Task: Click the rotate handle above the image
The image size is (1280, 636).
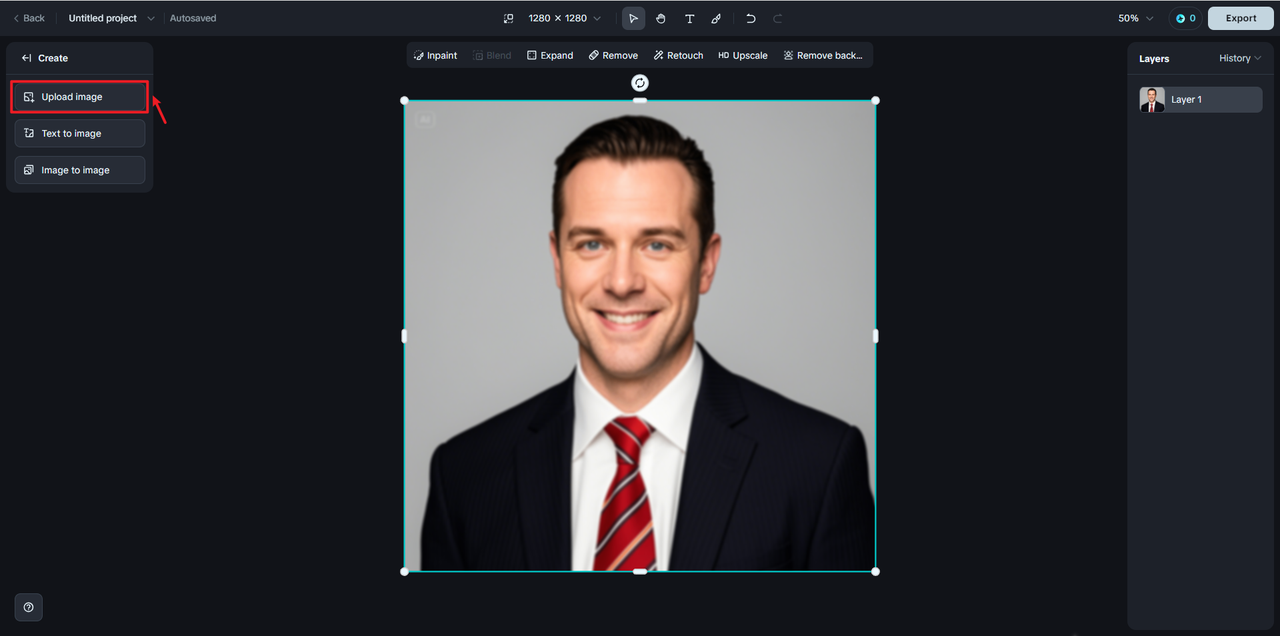Action: [640, 82]
